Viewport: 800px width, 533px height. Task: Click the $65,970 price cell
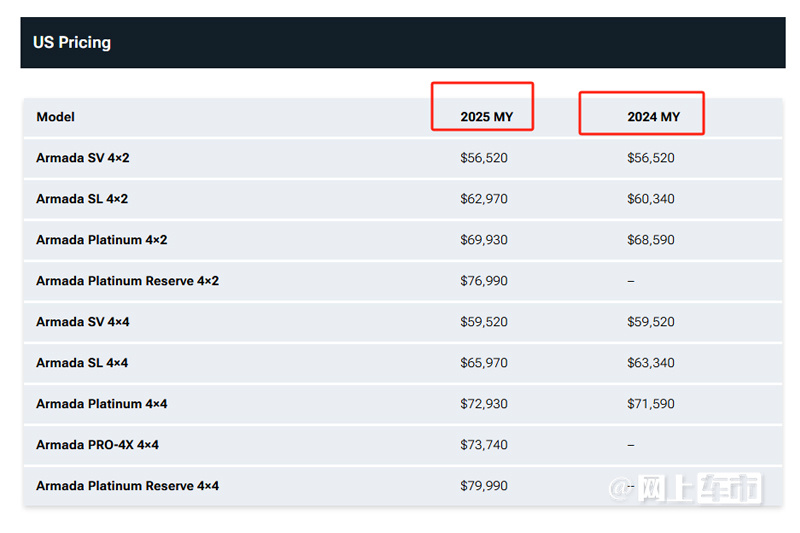point(484,363)
